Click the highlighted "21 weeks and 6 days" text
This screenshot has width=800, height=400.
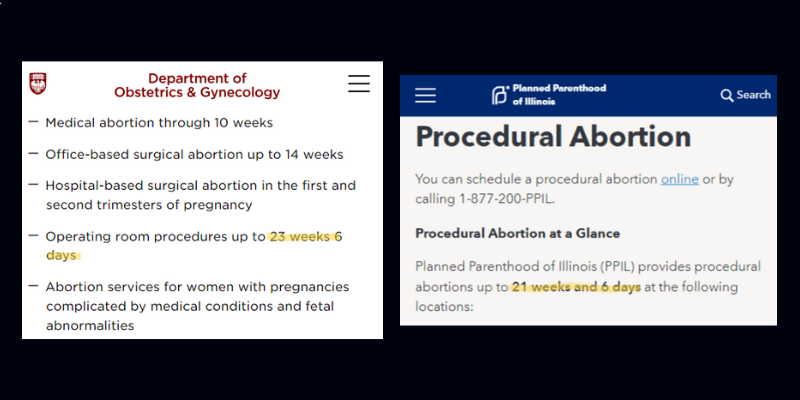[576, 287]
